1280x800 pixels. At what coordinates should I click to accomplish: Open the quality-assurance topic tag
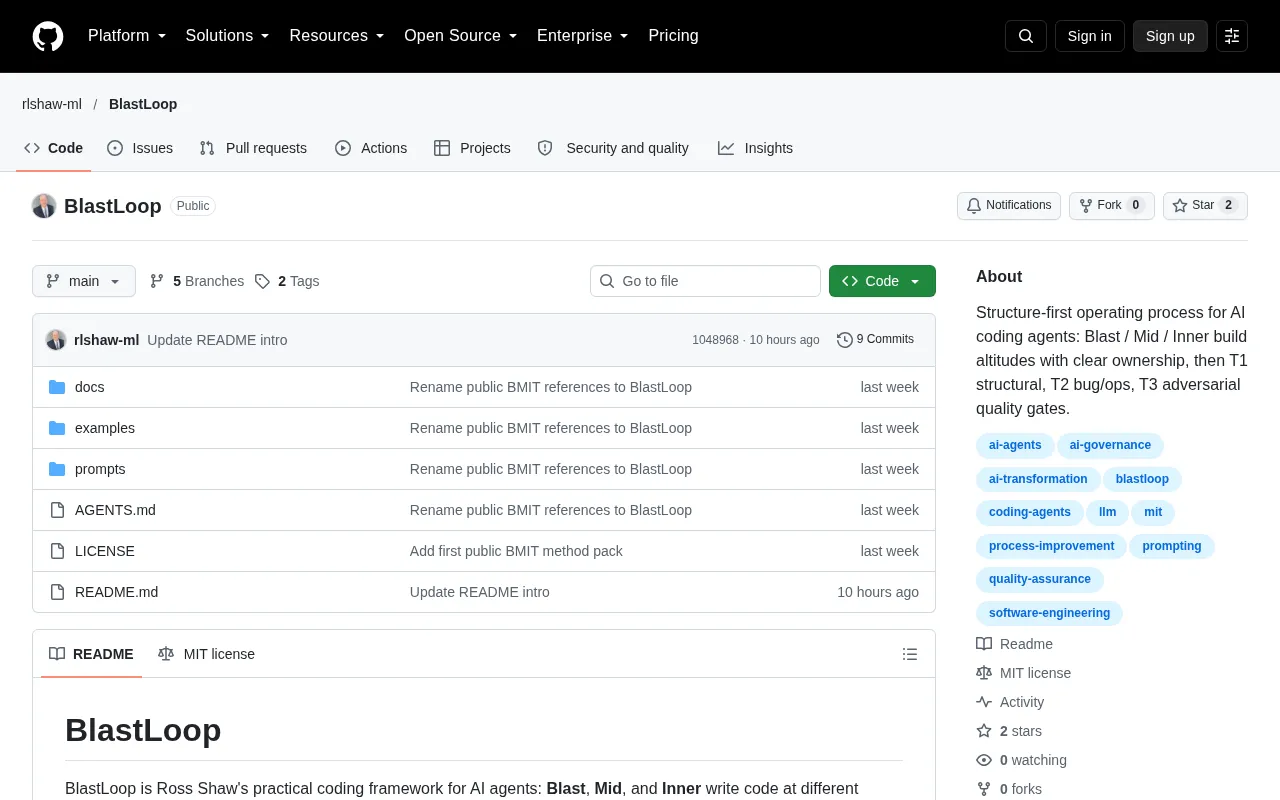pos(1040,579)
